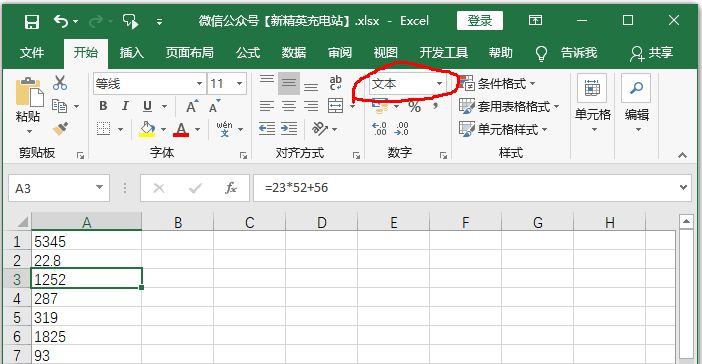The image size is (702, 364).
Task: Align text left
Action: [267, 106]
